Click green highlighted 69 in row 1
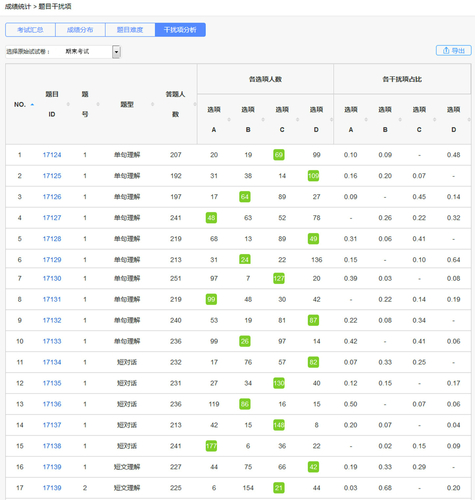 pyautogui.click(x=279, y=155)
